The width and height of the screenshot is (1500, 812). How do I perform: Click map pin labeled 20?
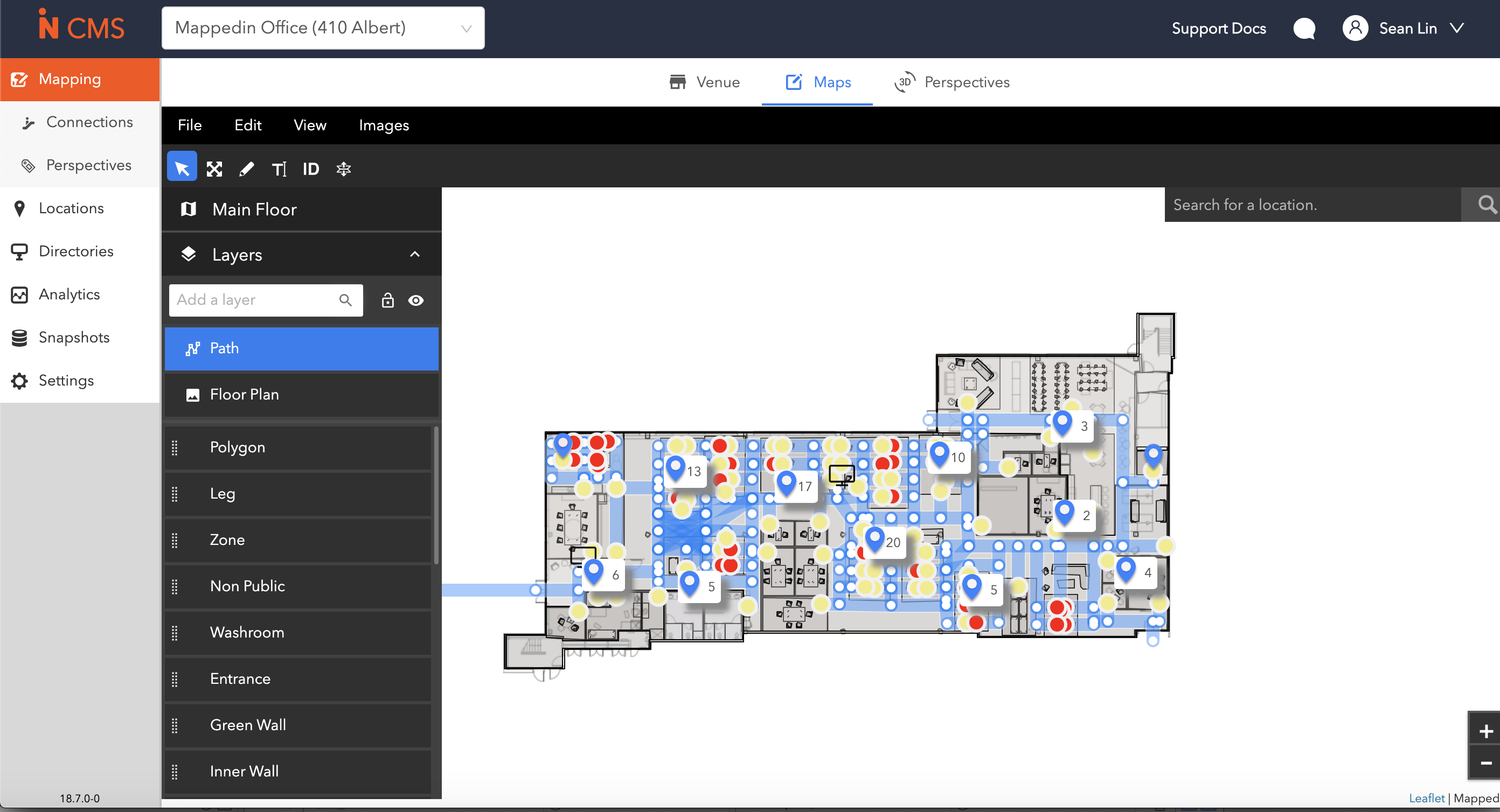874,539
